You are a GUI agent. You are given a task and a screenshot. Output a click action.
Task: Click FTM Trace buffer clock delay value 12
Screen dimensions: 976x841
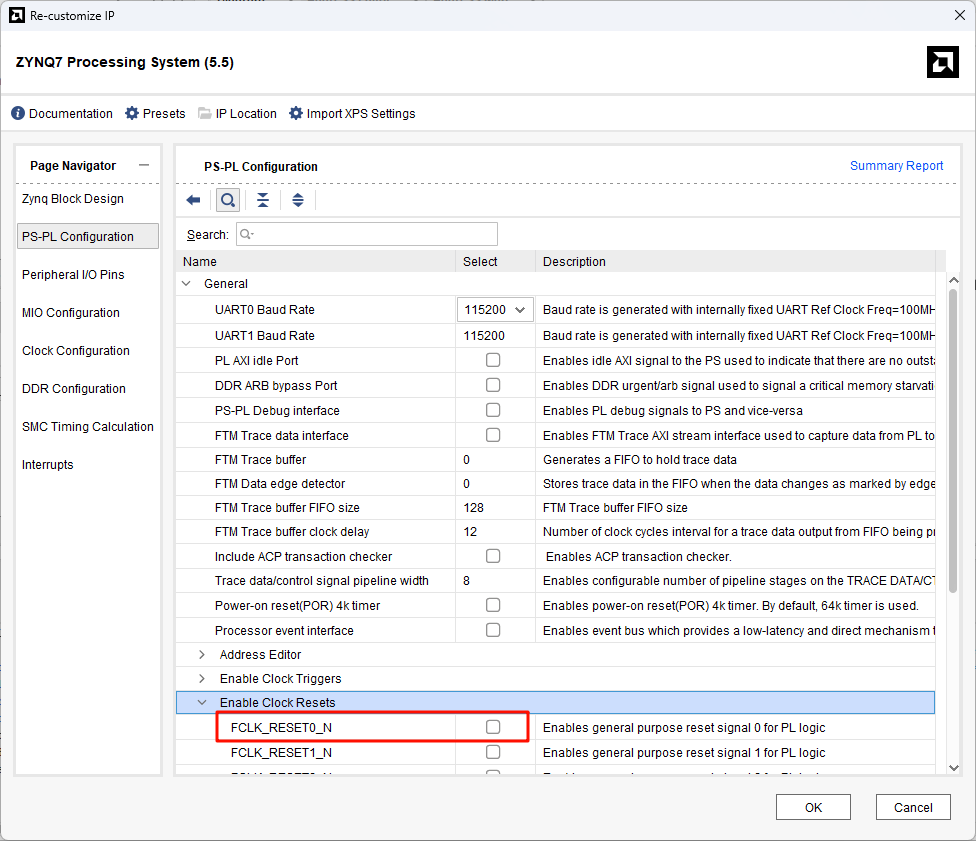[x=470, y=532]
